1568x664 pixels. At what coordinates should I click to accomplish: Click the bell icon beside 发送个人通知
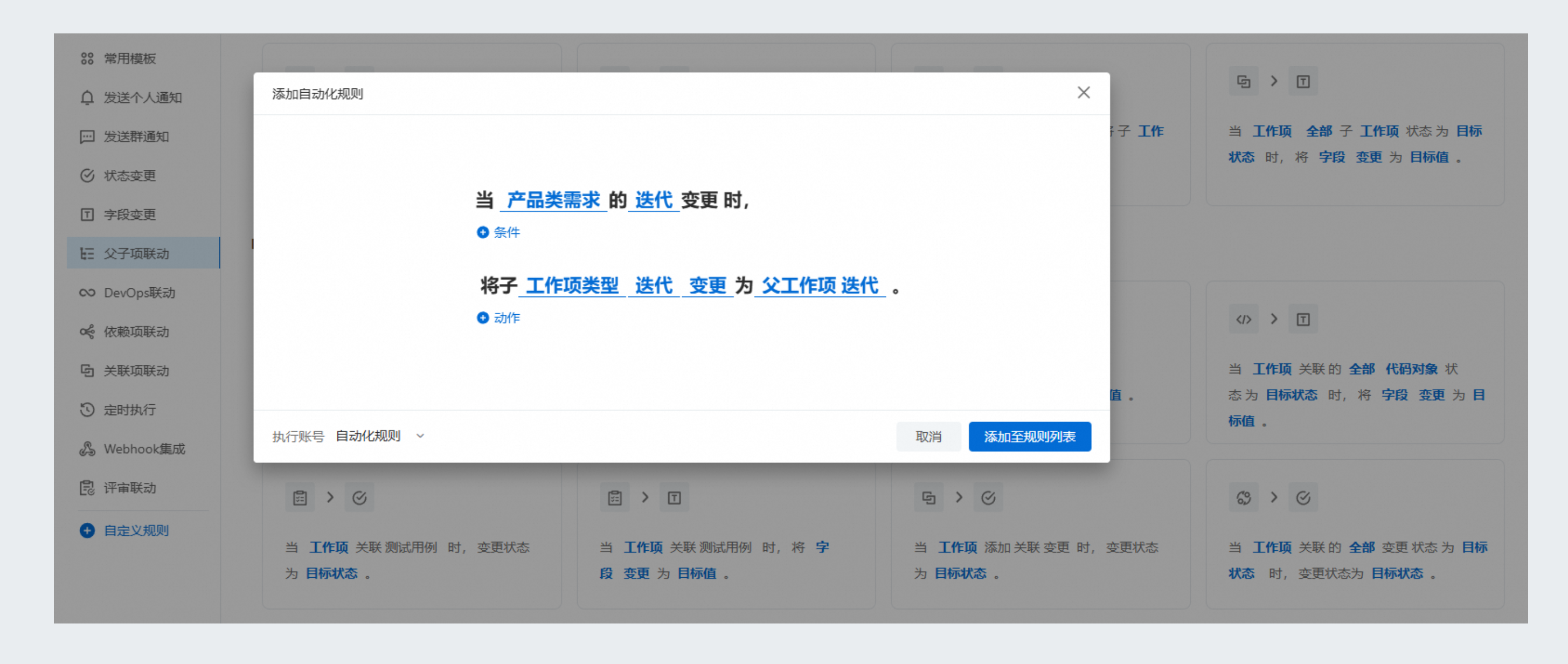tap(87, 98)
